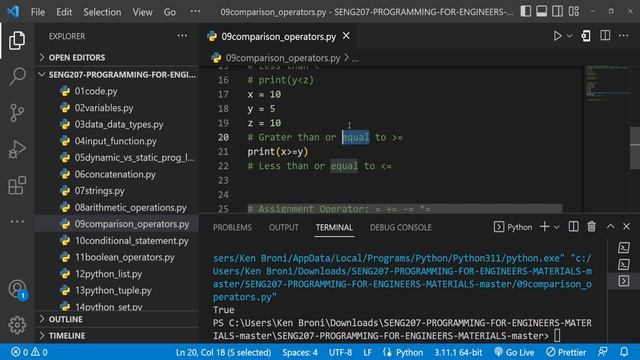
Task: Start Go Live server
Action: [514, 352]
